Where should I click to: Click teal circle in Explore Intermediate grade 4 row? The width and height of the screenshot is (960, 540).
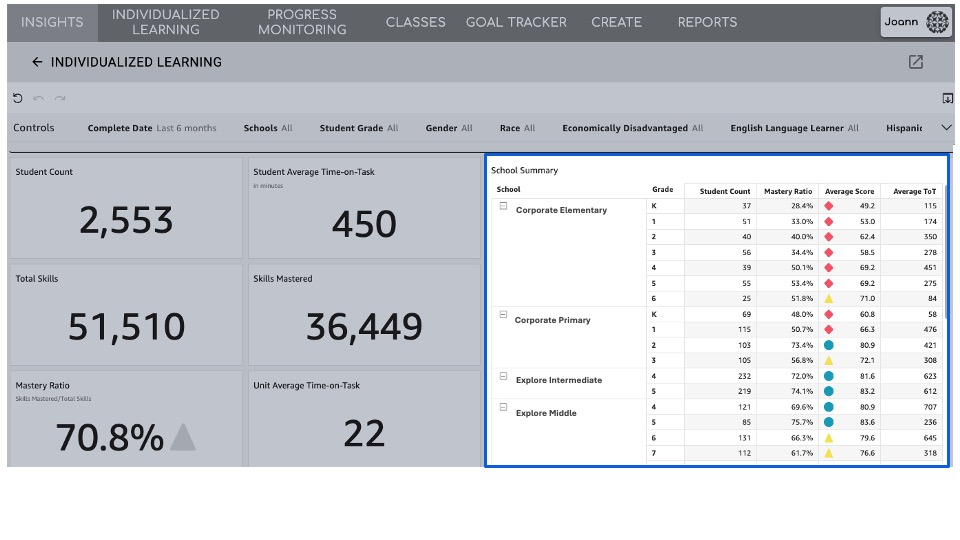point(828,376)
